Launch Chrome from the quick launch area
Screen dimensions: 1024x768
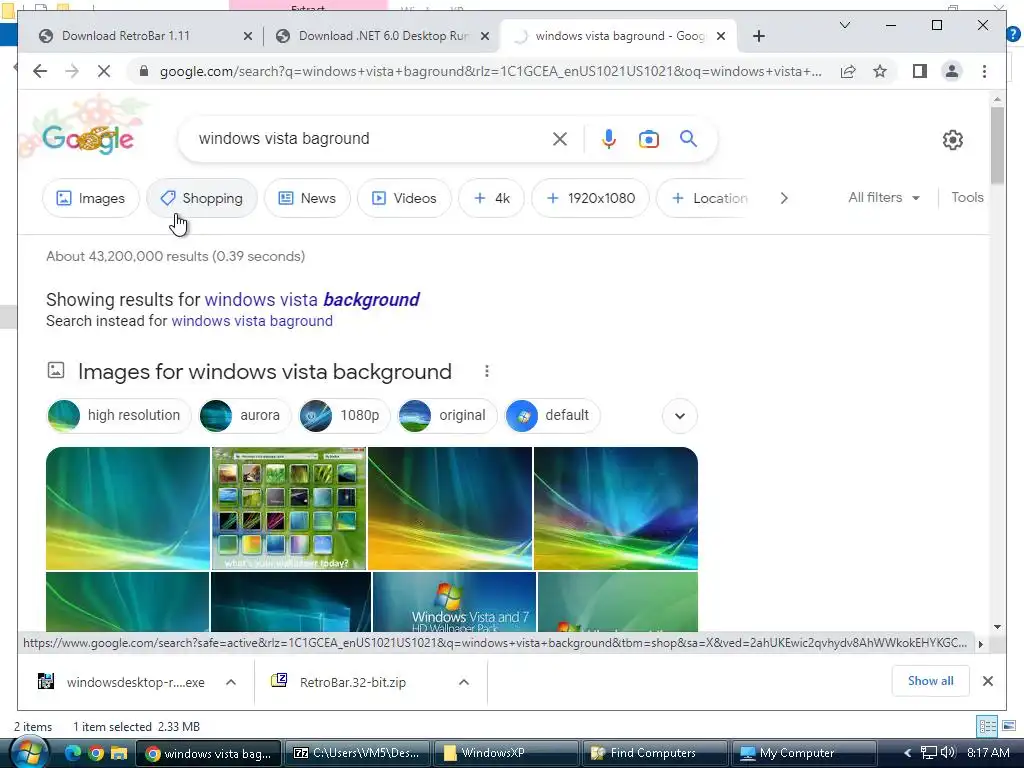coord(96,753)
